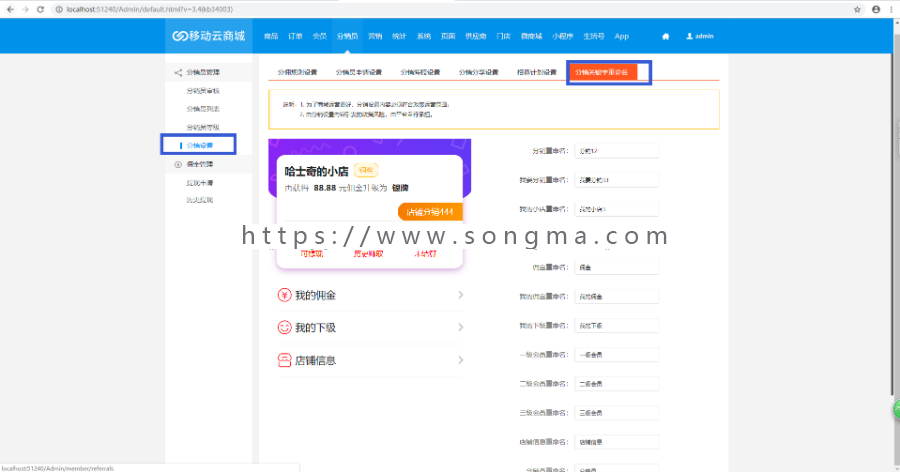Click the yen icon next to 我的佣金
This screenshot has height=472, width=900.
pos(284,295)
